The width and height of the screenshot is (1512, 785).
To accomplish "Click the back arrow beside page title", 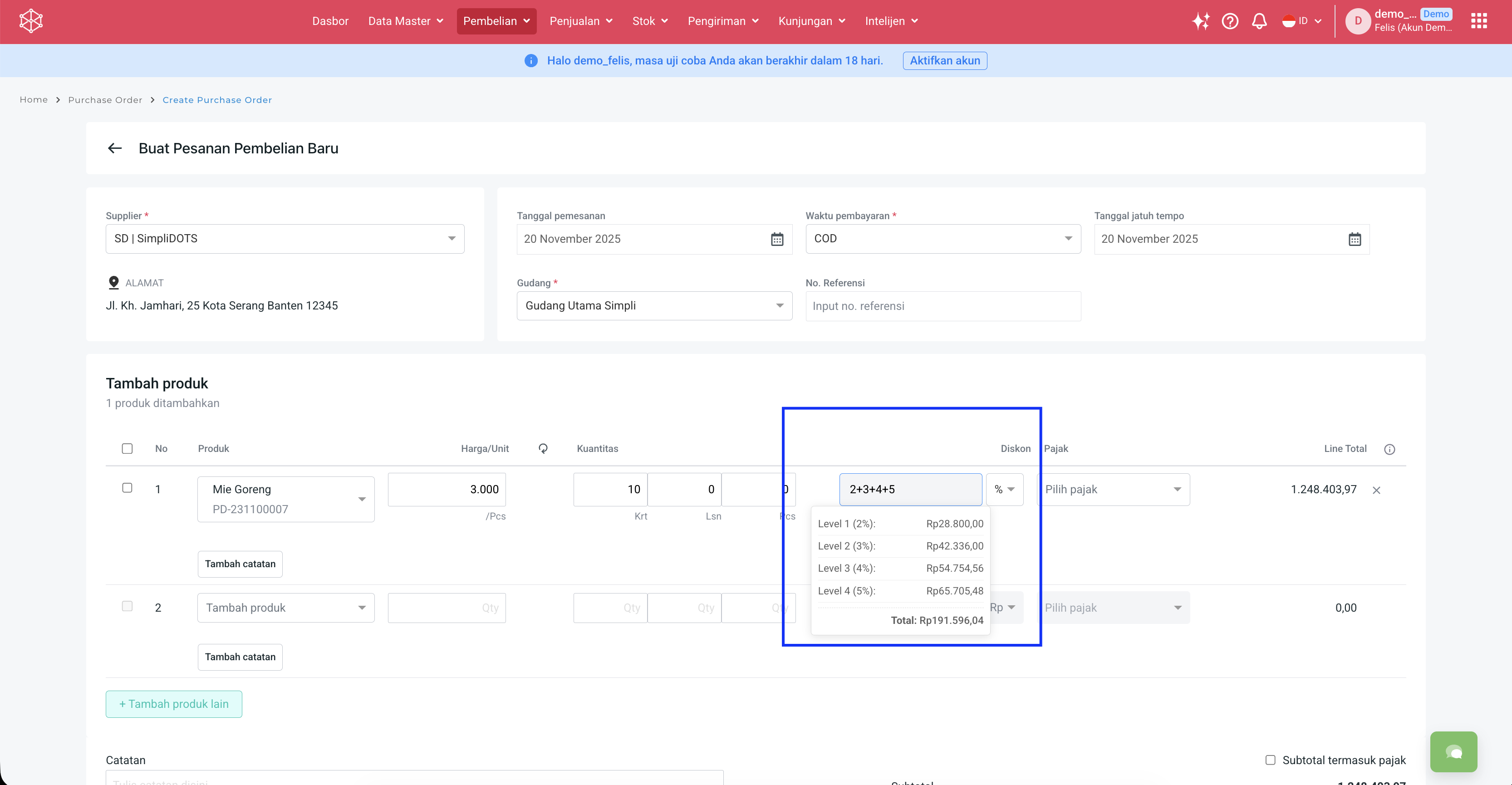I will tap(114, 148).
